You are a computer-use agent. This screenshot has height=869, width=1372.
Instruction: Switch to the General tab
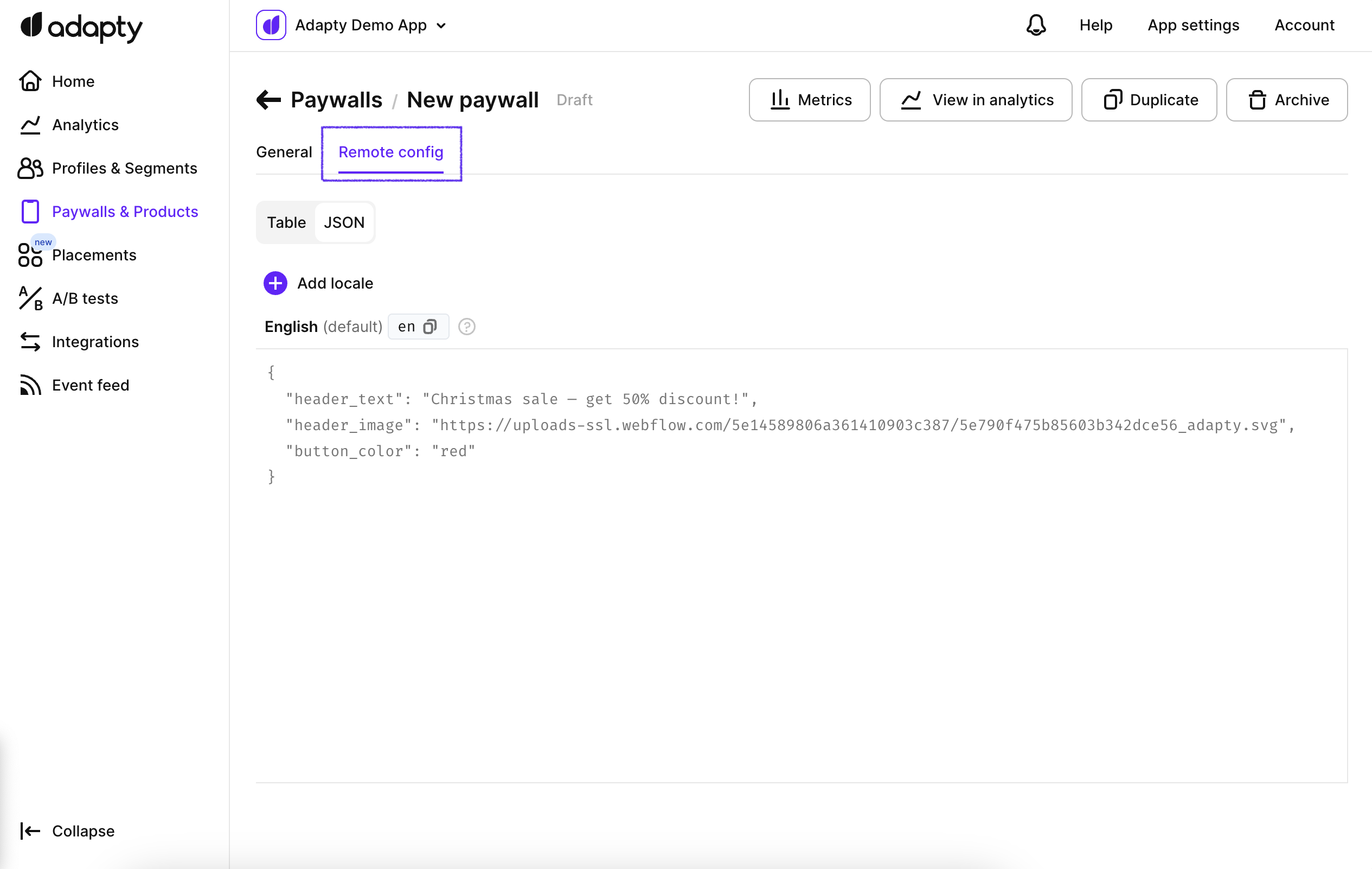tap(284, 152)
